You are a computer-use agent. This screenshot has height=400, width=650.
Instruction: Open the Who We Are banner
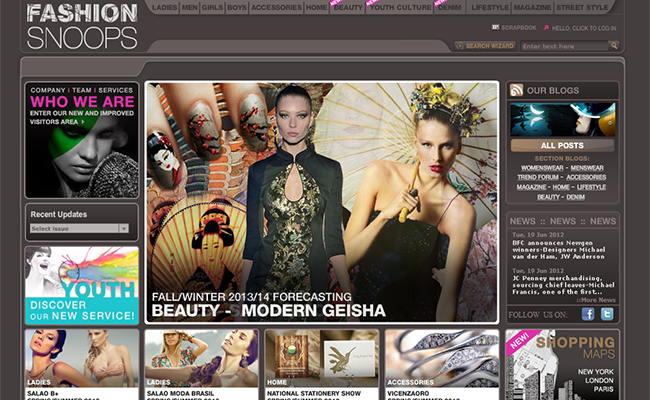pyautogui.click(x=82, y=140)
